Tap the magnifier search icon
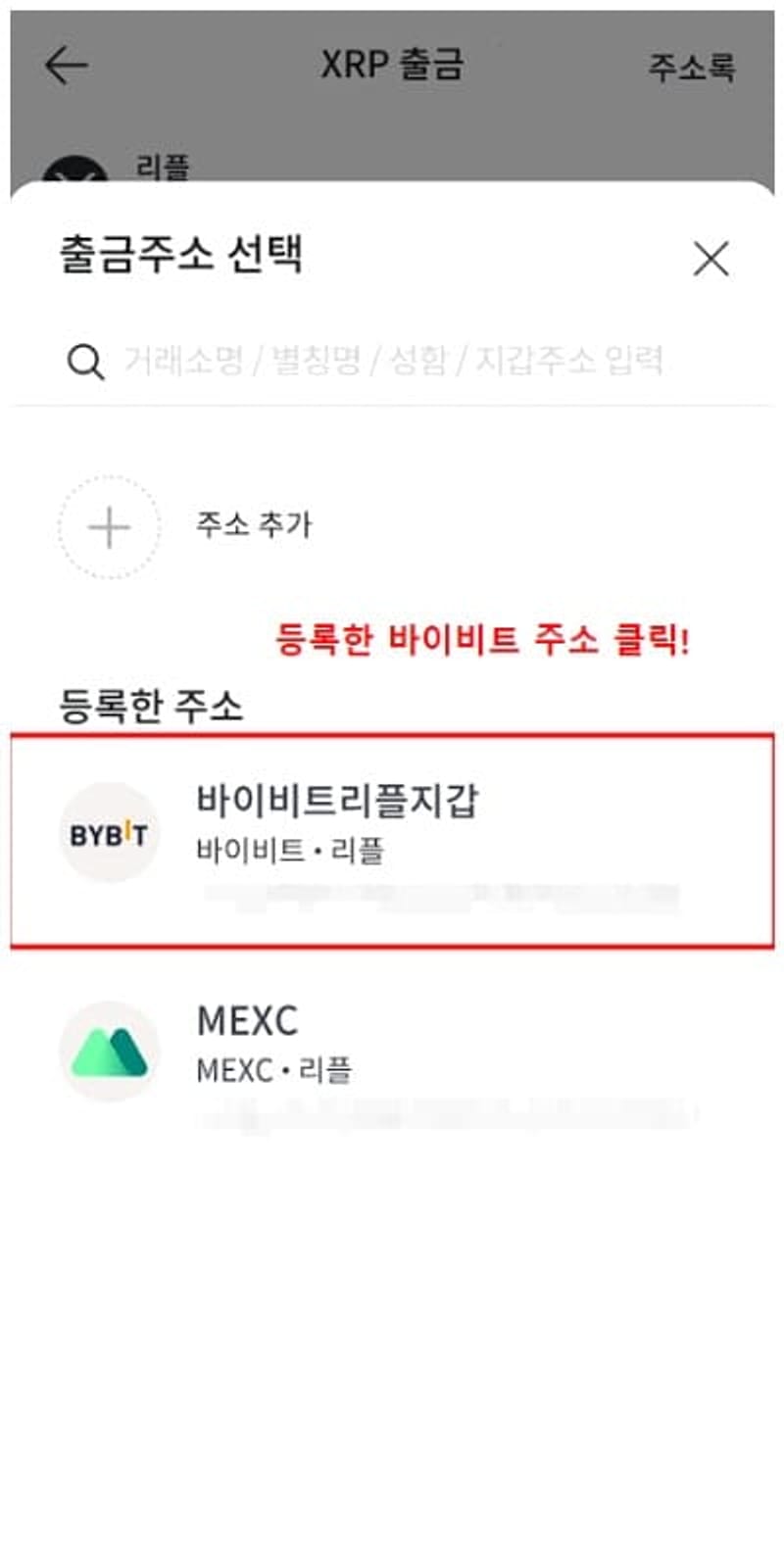 click(x=85, y=362)
